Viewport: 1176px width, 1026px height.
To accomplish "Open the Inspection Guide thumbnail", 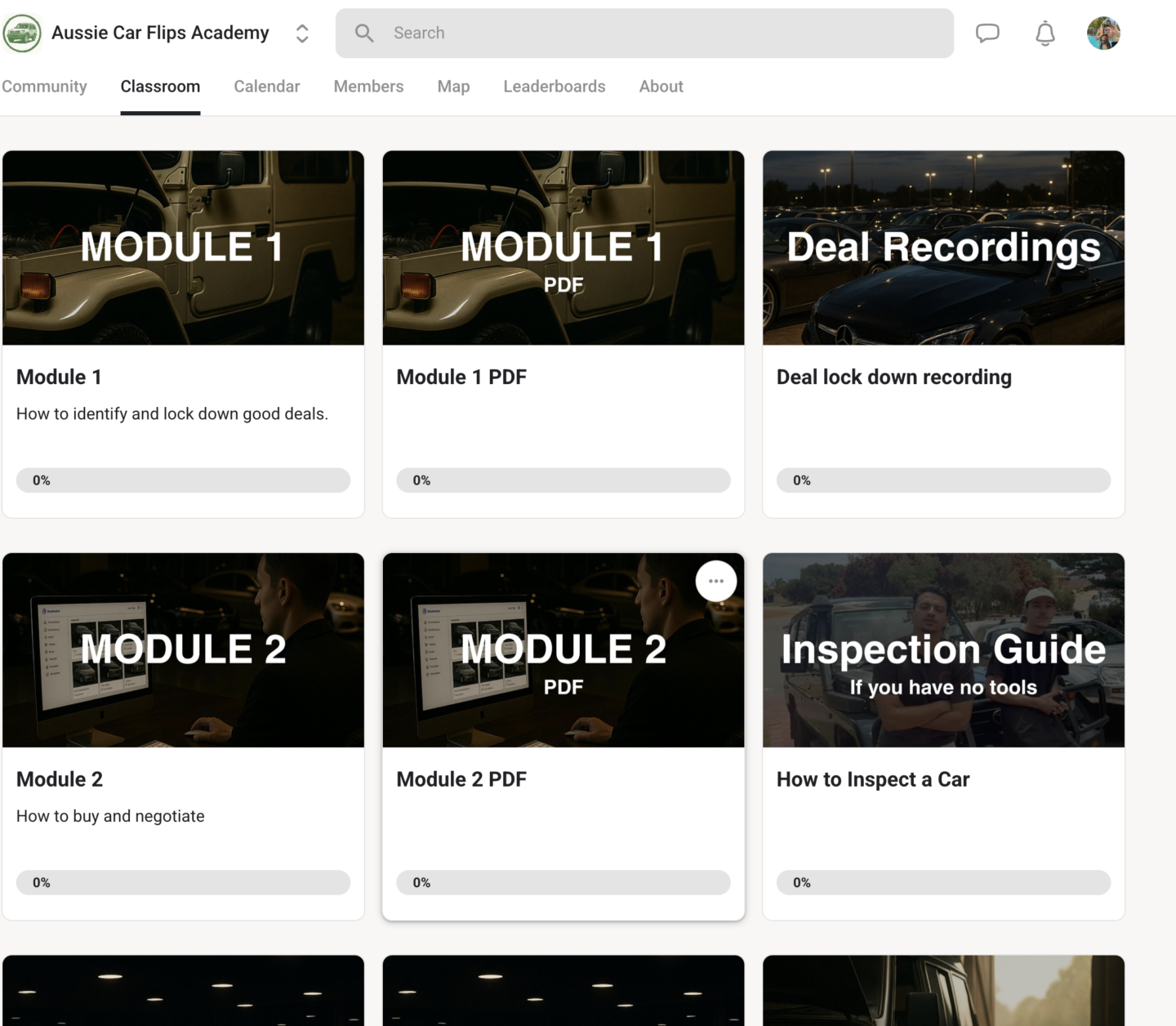I will pos(943,650).
